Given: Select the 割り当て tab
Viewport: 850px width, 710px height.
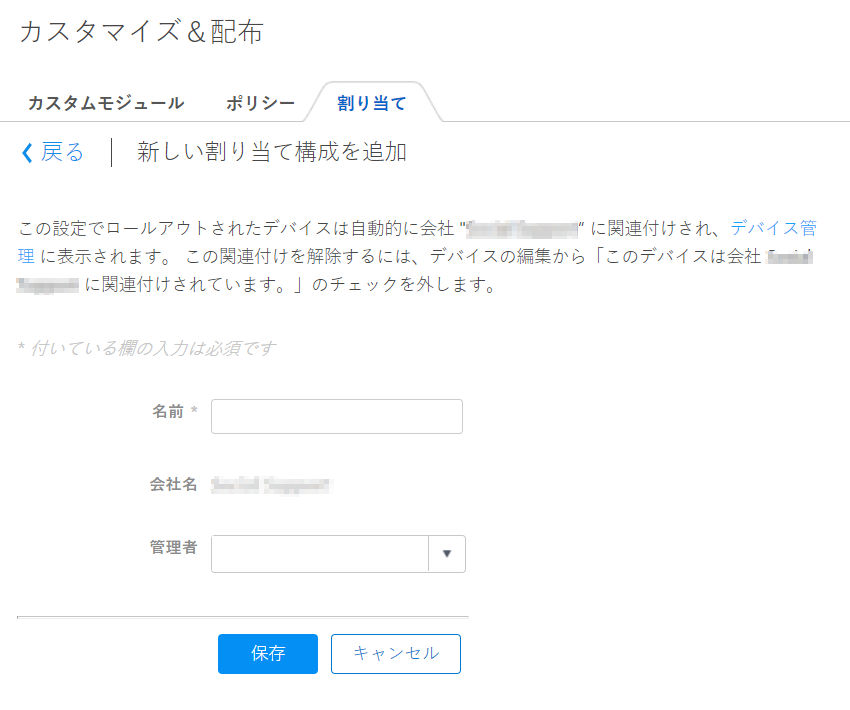Looking at the screenshot, I should tap(372, 103).
